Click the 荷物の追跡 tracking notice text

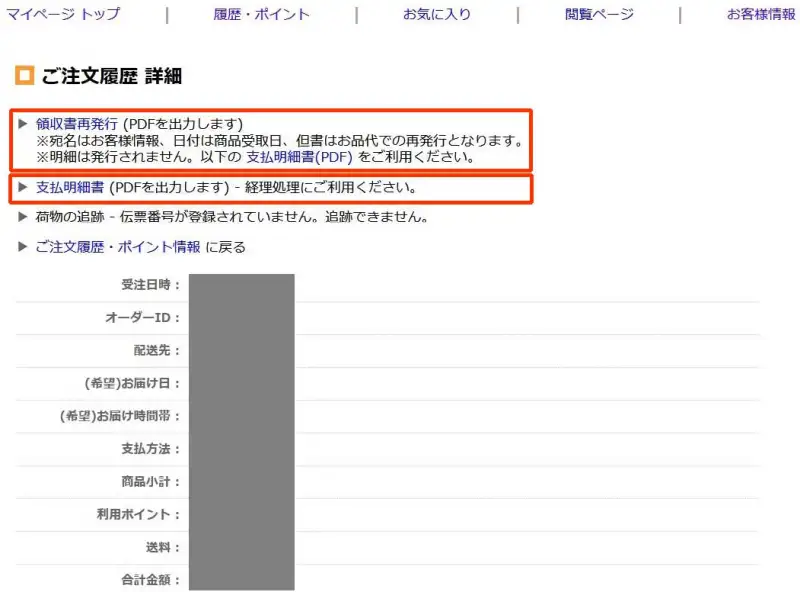[x=232, y=217]
